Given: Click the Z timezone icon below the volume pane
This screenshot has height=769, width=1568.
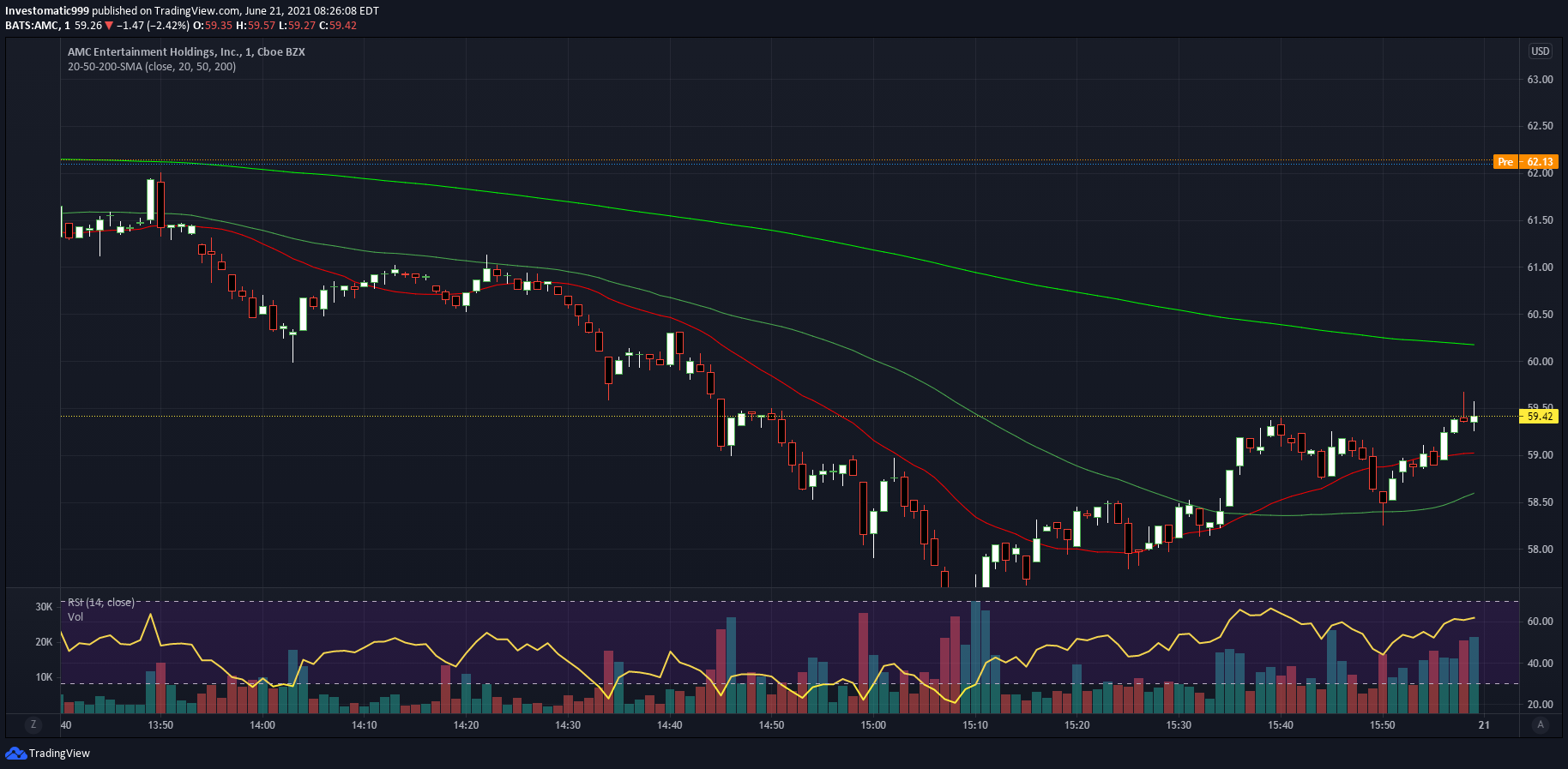Looking at the screenshot, I should coord(33,724).
